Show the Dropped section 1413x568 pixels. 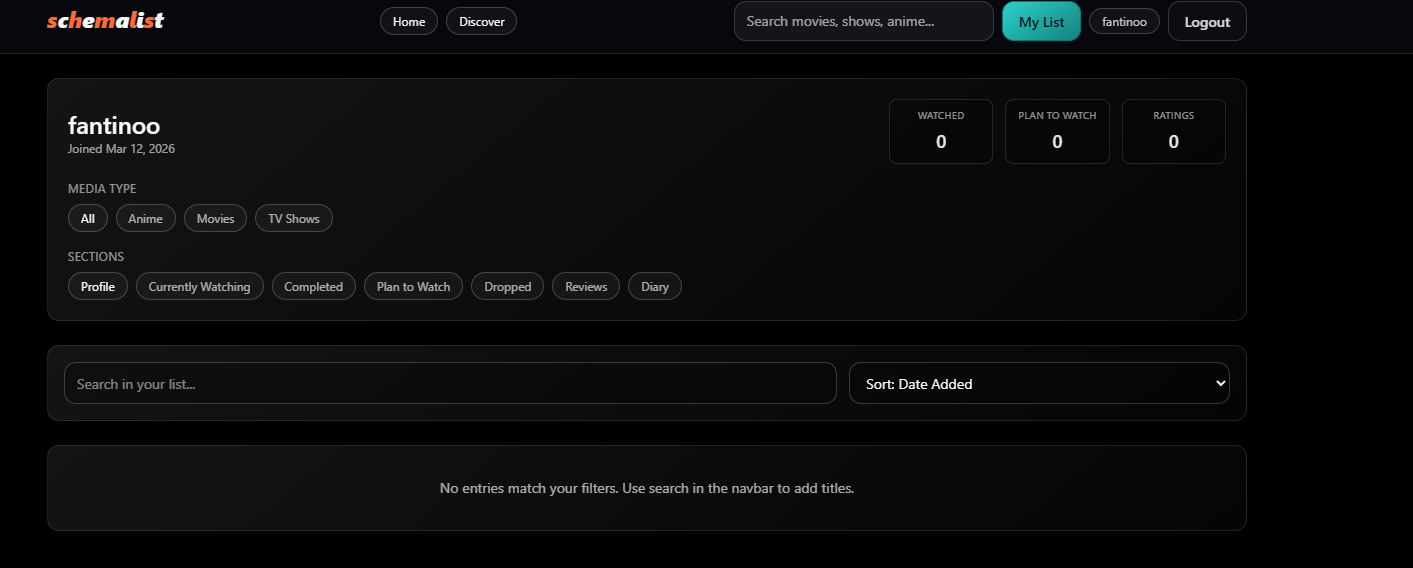[x=508, y=286]
